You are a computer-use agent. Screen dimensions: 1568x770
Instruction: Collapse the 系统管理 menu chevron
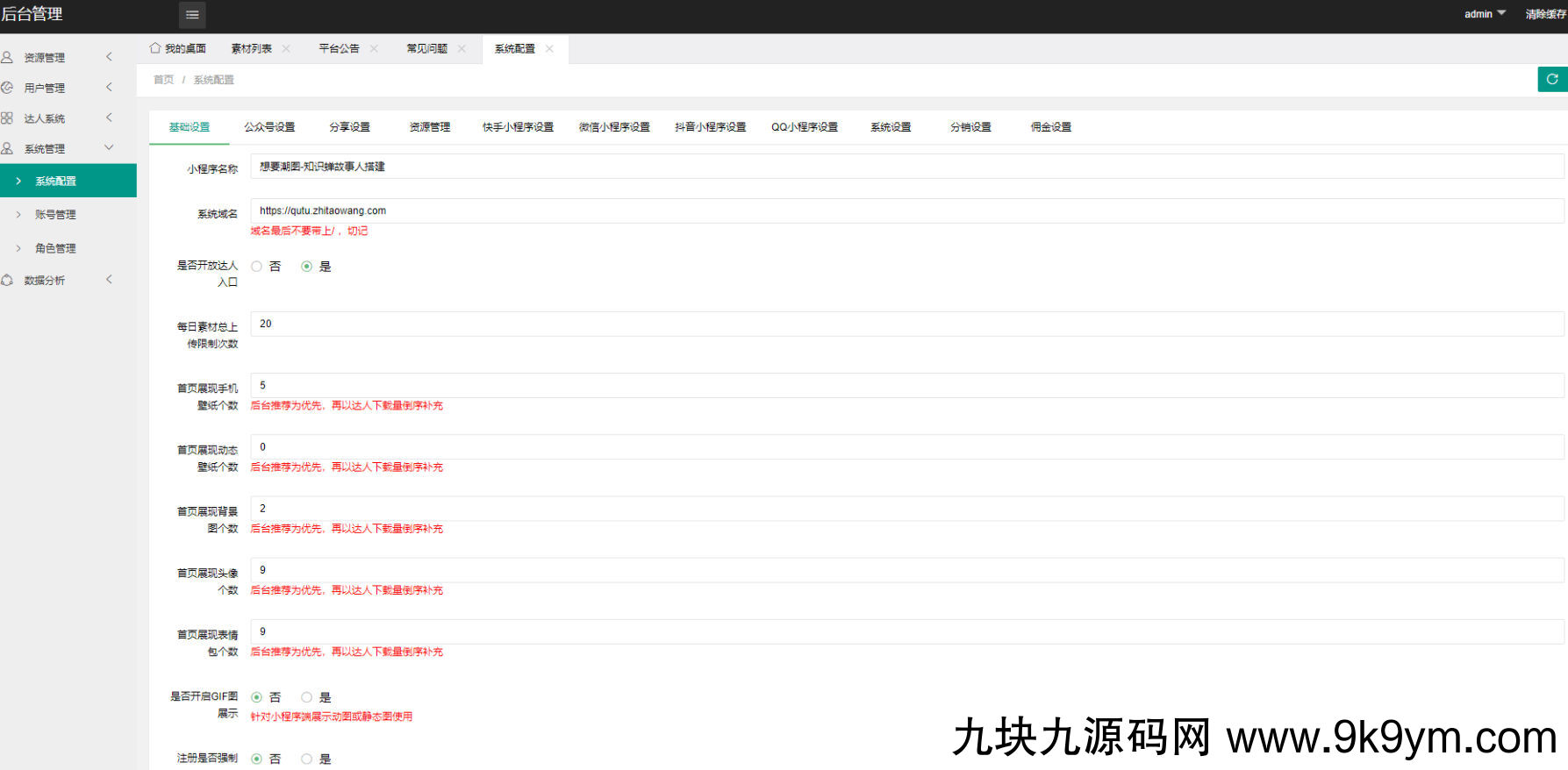coord(109,147)
